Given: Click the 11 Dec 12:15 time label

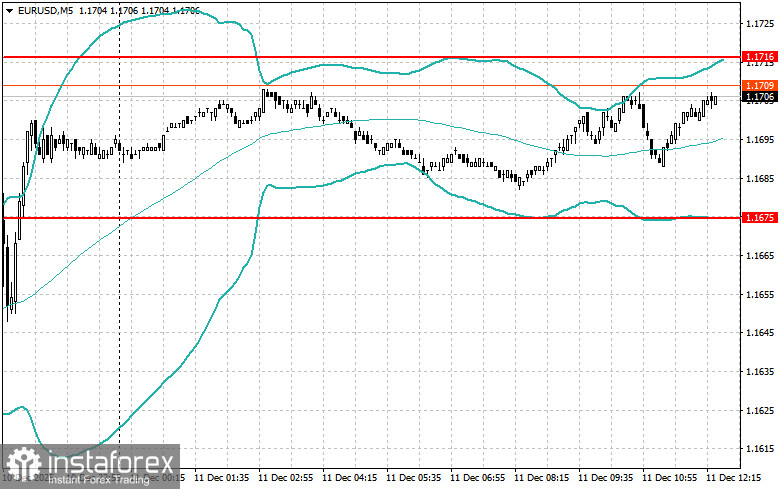Looking at the screenshot, I should point(734,478).
